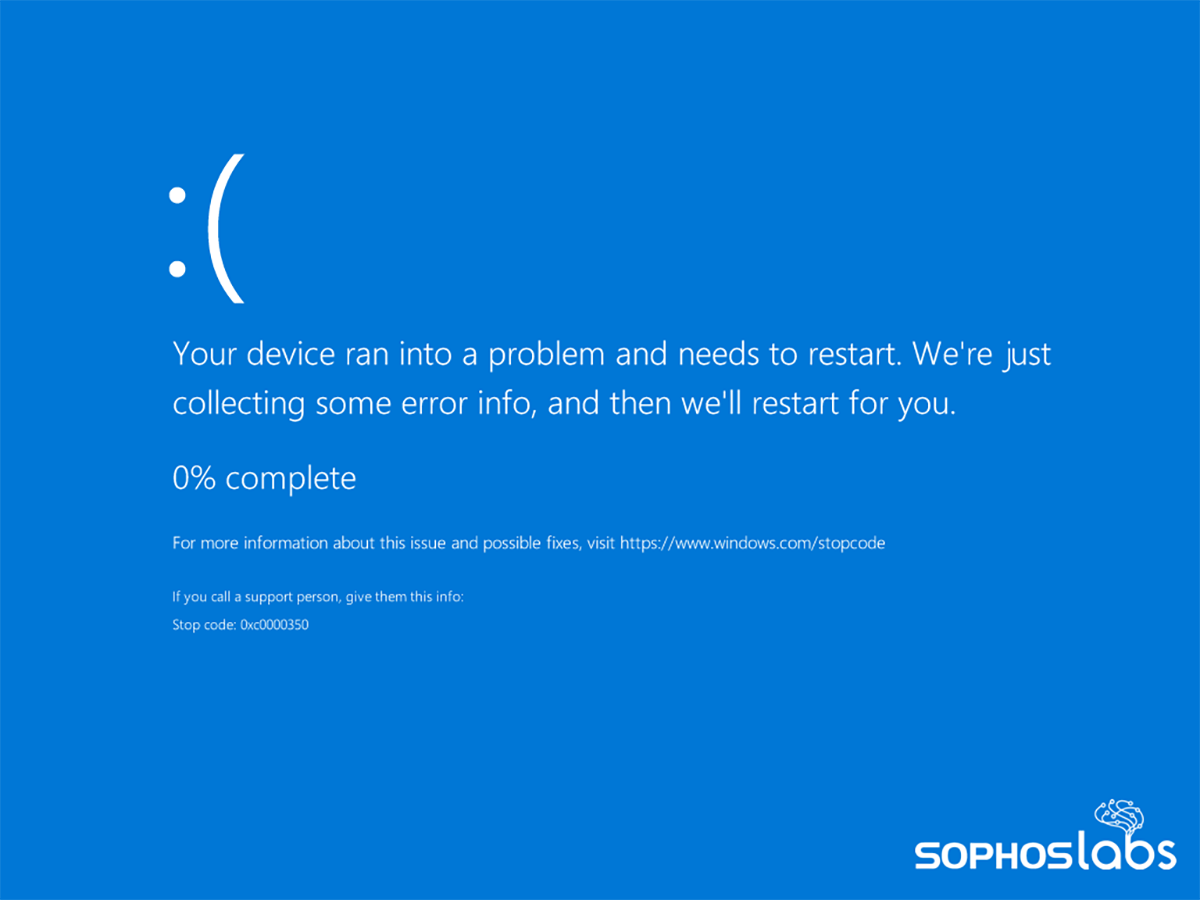Click the "Stop code:" label
1200x900 pixels.
pos(204,626)
